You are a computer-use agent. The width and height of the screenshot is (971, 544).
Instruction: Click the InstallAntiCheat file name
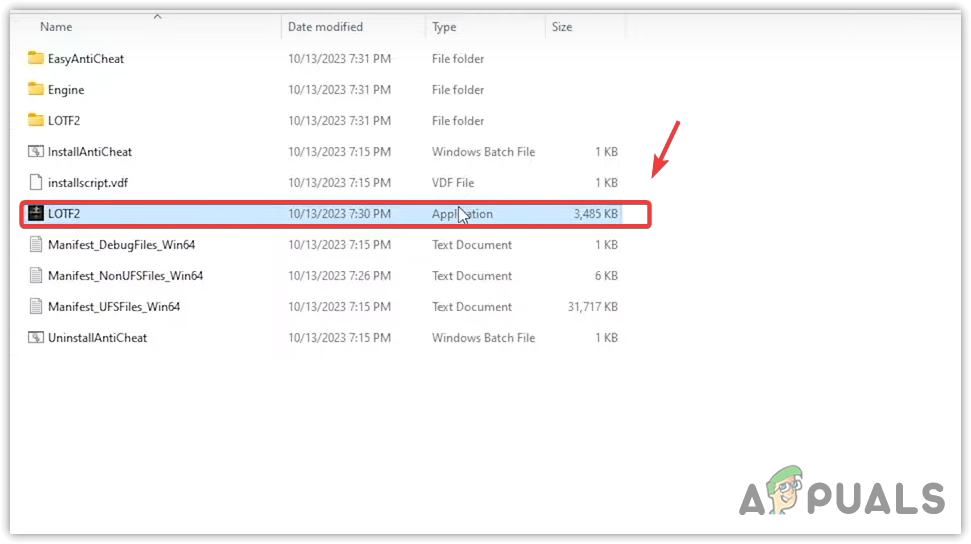coord(90,151)
